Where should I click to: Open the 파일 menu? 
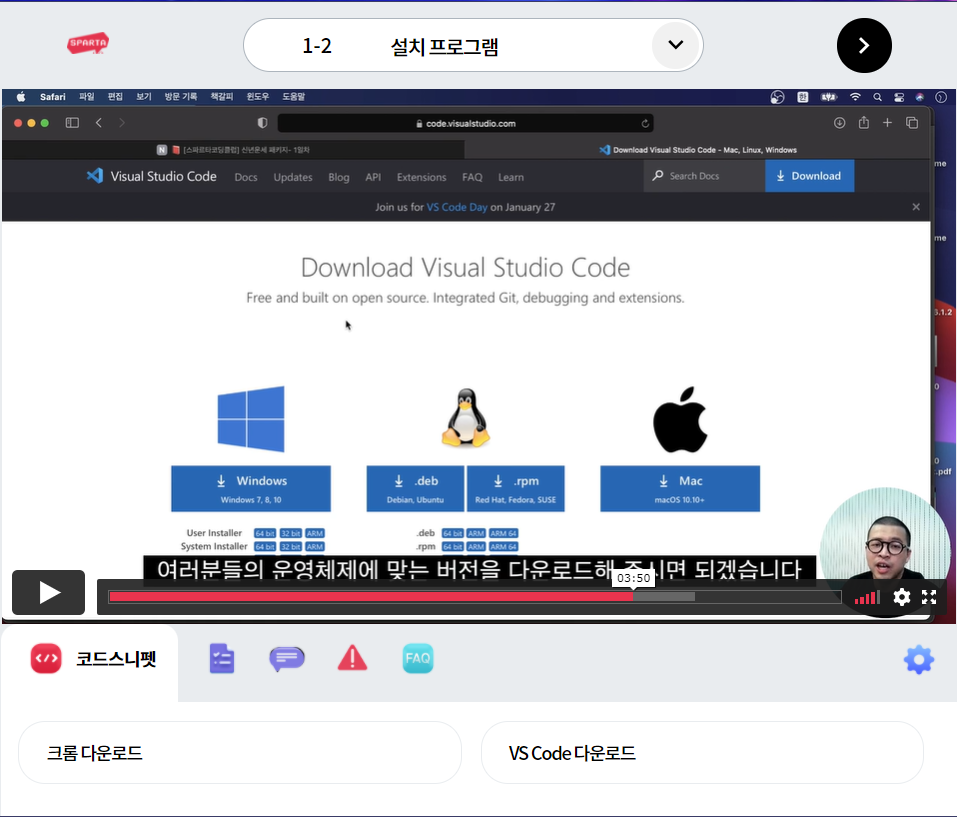click(x=87, y=96)
